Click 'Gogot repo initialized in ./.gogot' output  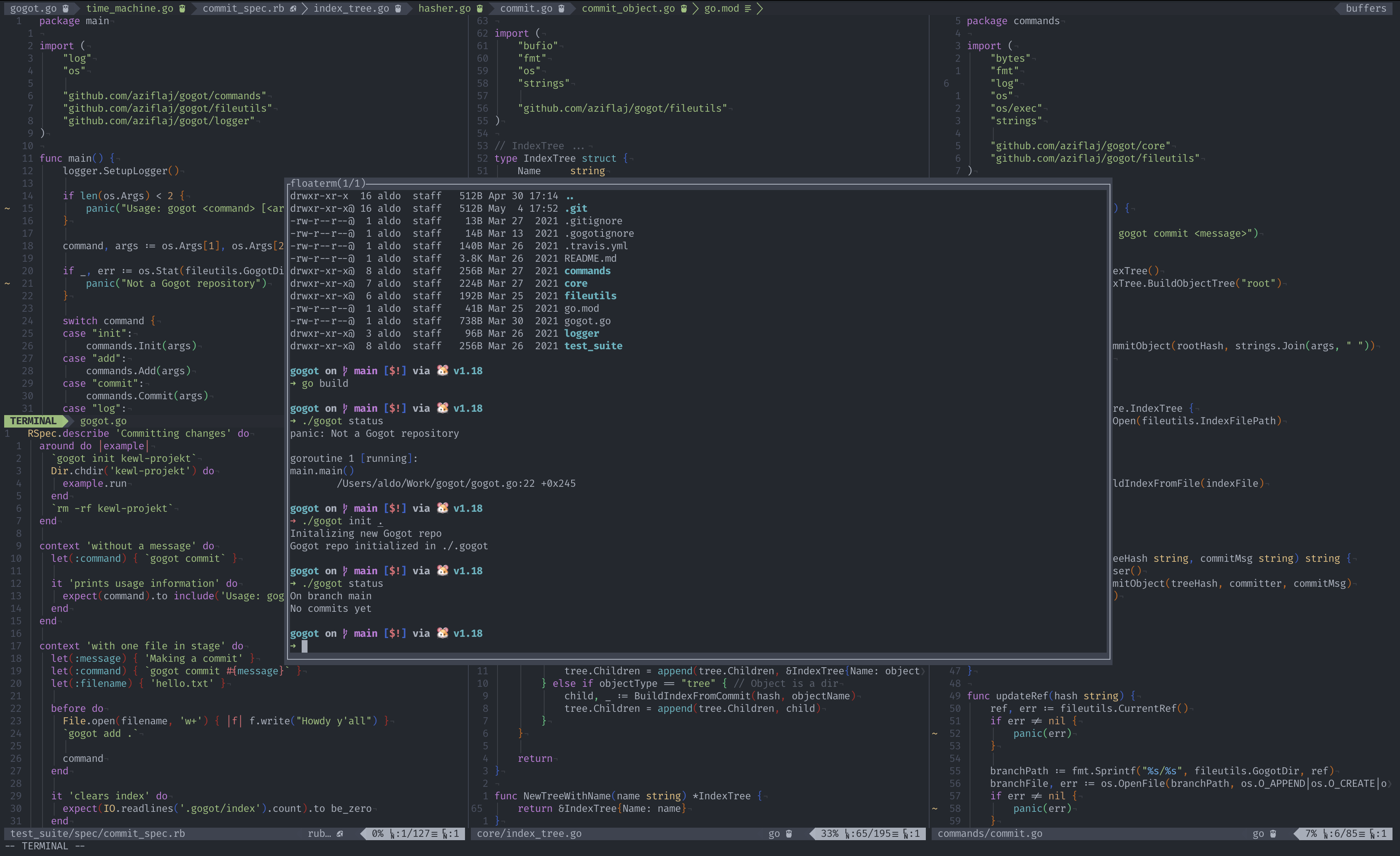pos(389,546)
